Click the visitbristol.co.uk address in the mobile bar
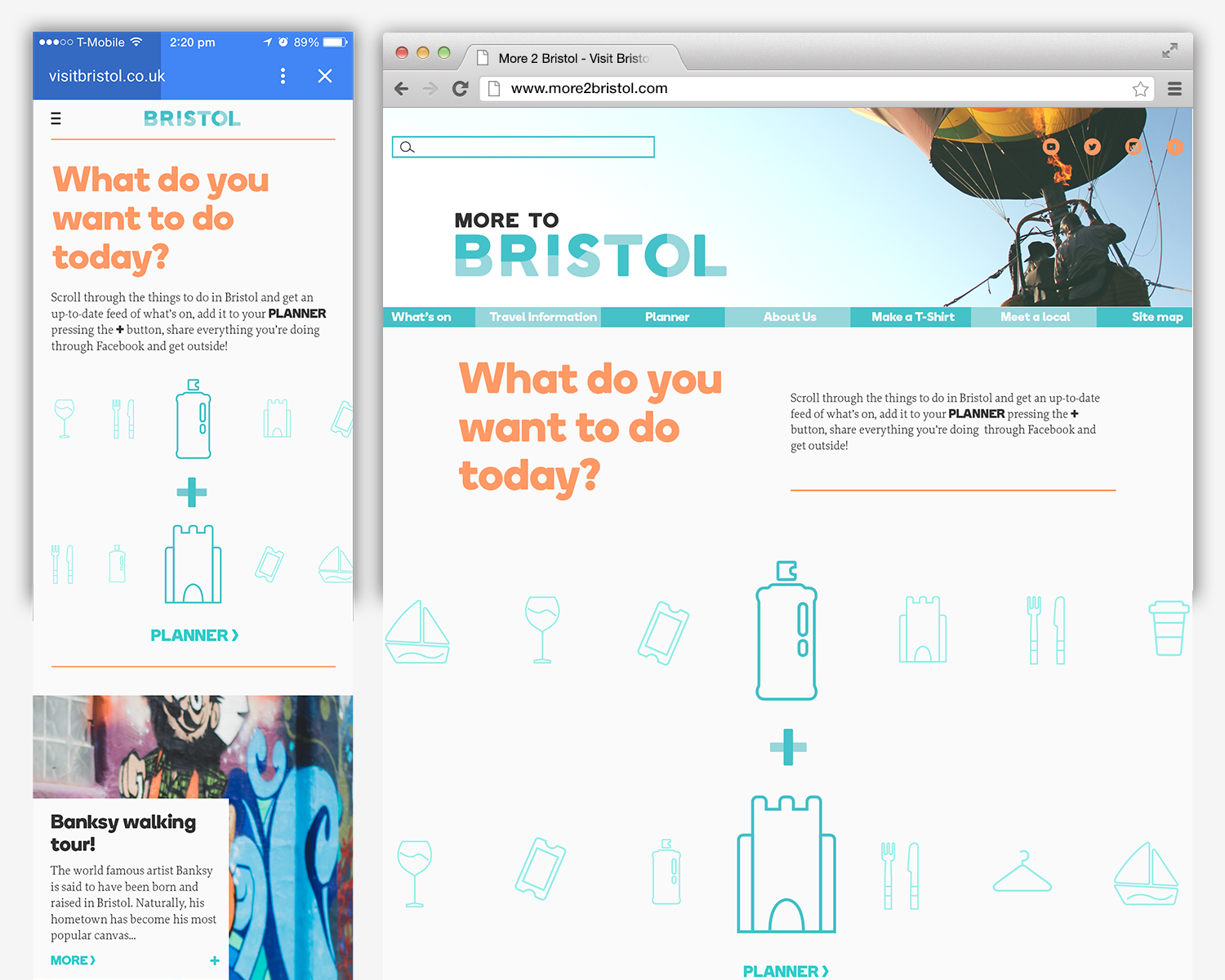This screenshot has width=1225, height=980. point(107,76)
